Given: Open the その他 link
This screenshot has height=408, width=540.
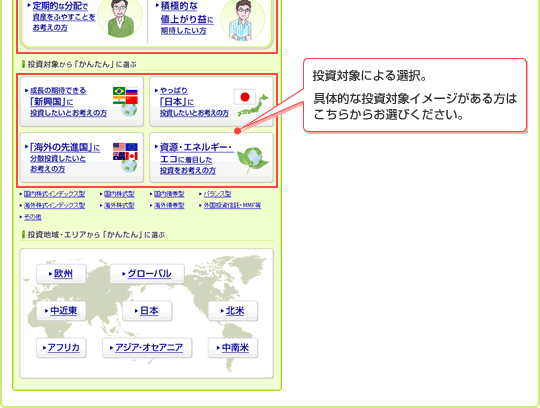Looking at the screenshot, I should point(32,217).
